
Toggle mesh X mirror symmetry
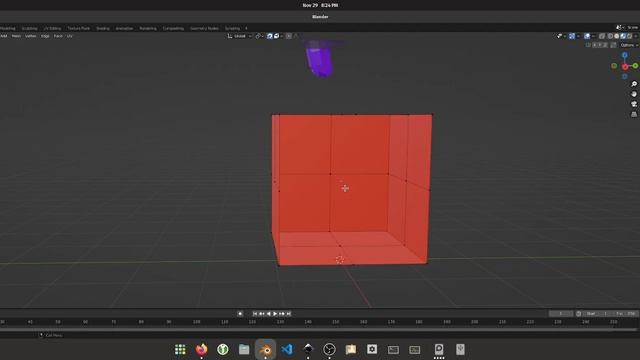tap(594, 45)
